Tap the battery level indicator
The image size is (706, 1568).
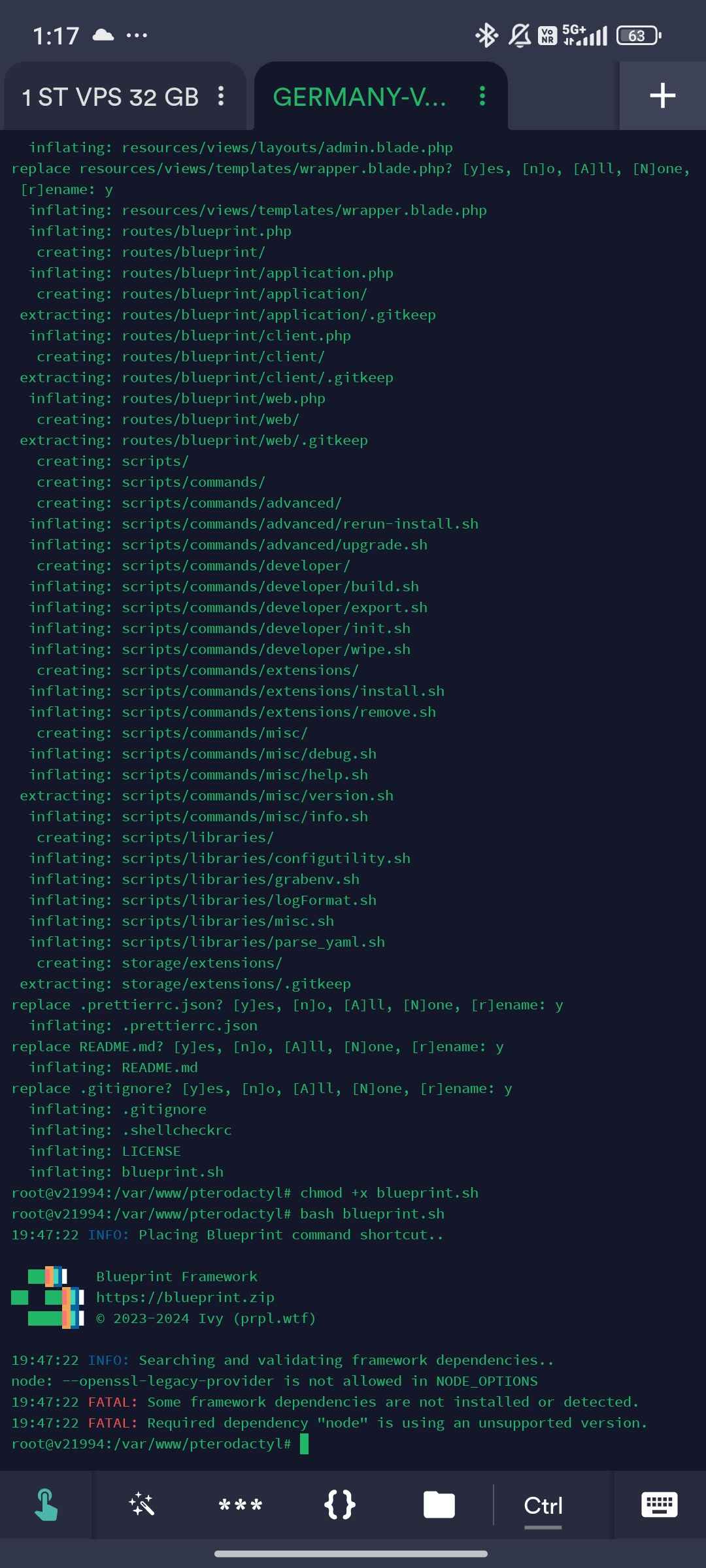[x=639, y=35]
